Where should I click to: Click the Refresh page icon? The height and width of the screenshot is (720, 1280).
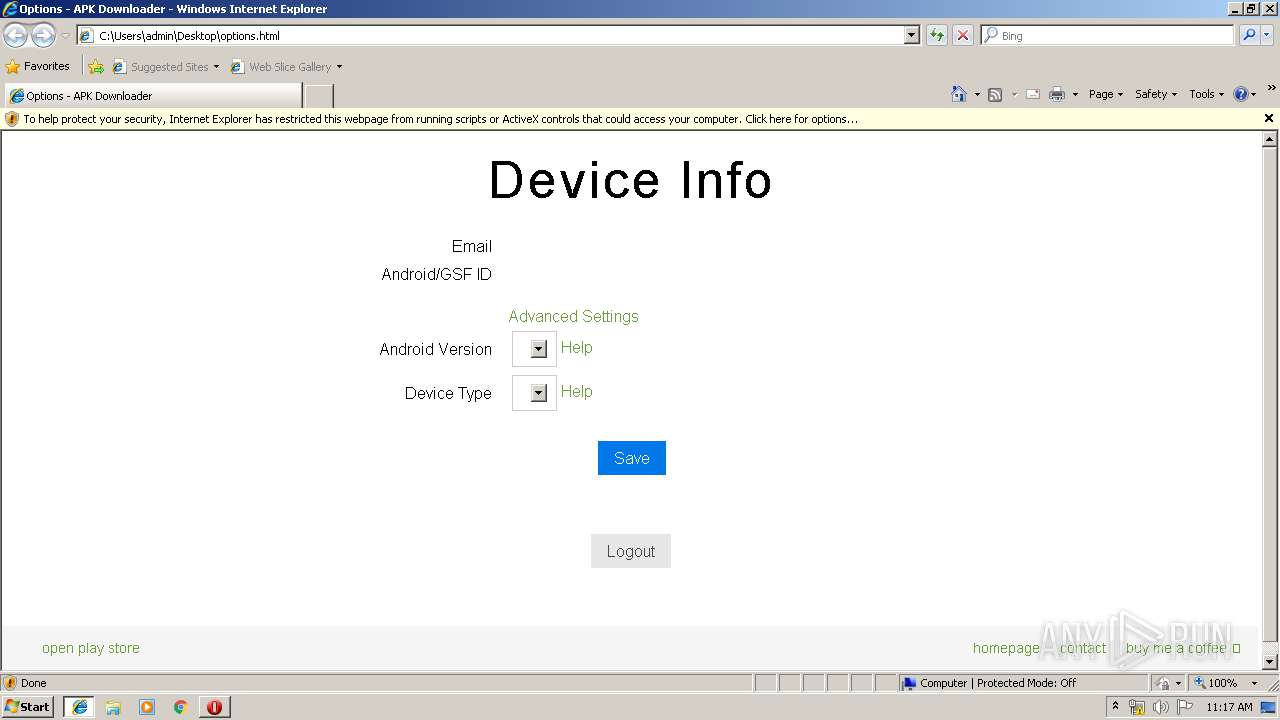pos(936,35)
